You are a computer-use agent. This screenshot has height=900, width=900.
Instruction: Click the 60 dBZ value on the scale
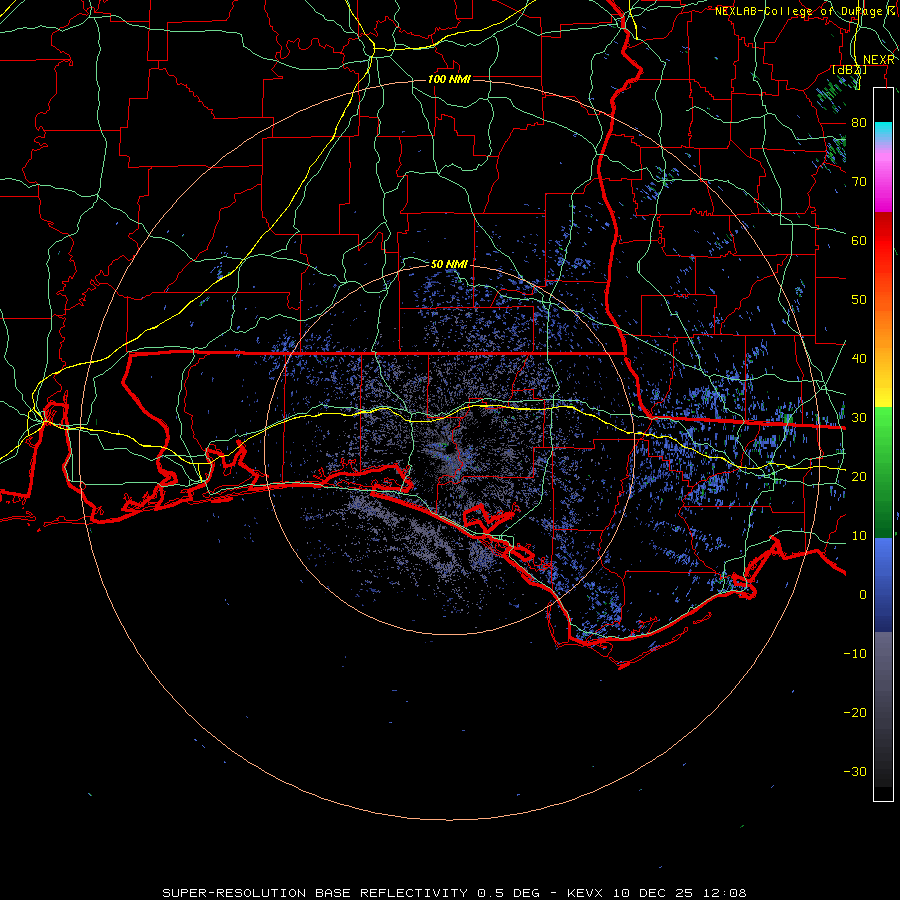click(x=859, y=240)
